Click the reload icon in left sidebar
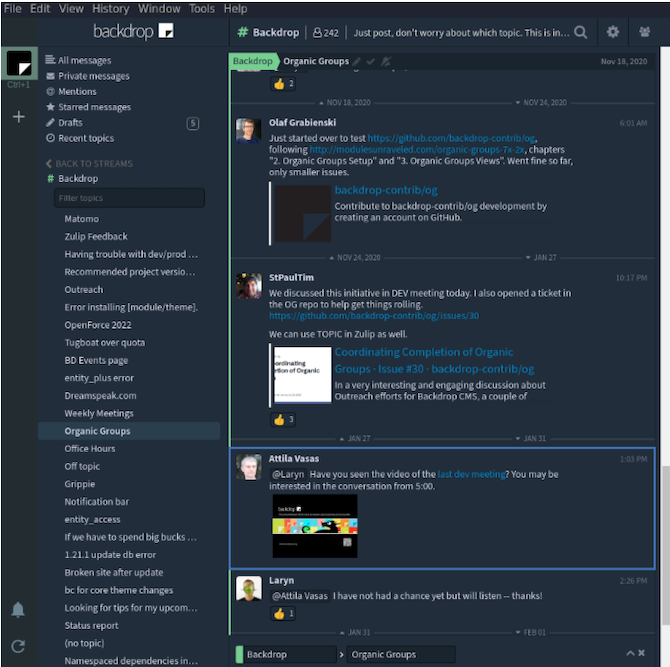 18,646
